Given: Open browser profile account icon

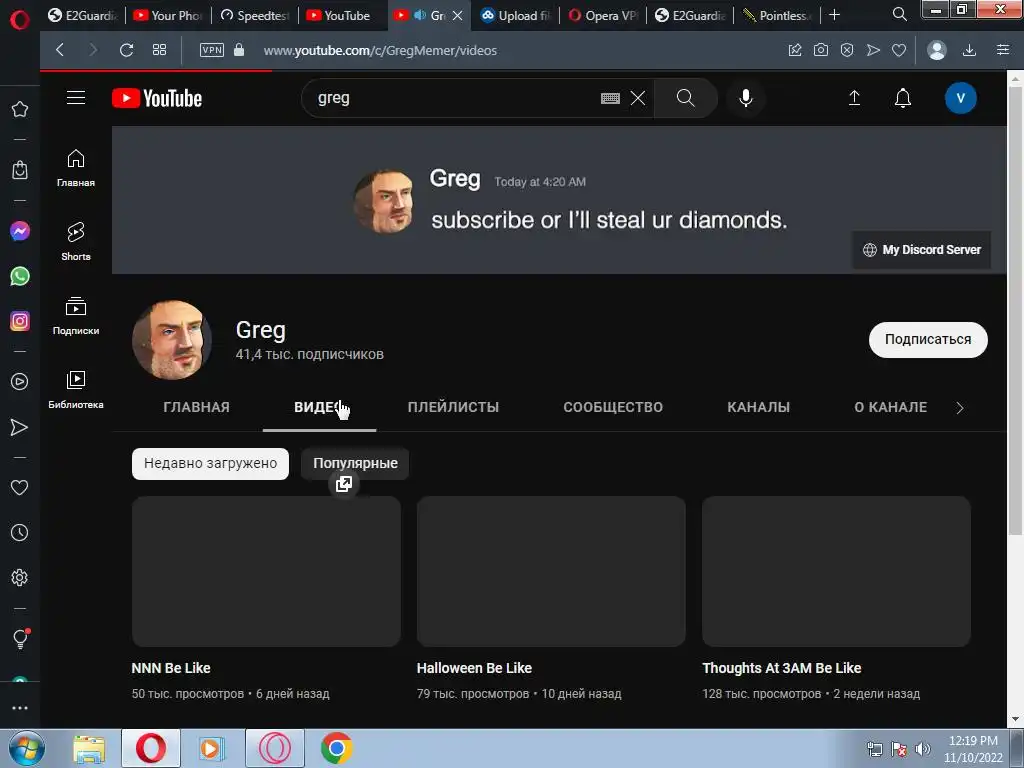Looking at the screenshot, I should tap(936, 50).
